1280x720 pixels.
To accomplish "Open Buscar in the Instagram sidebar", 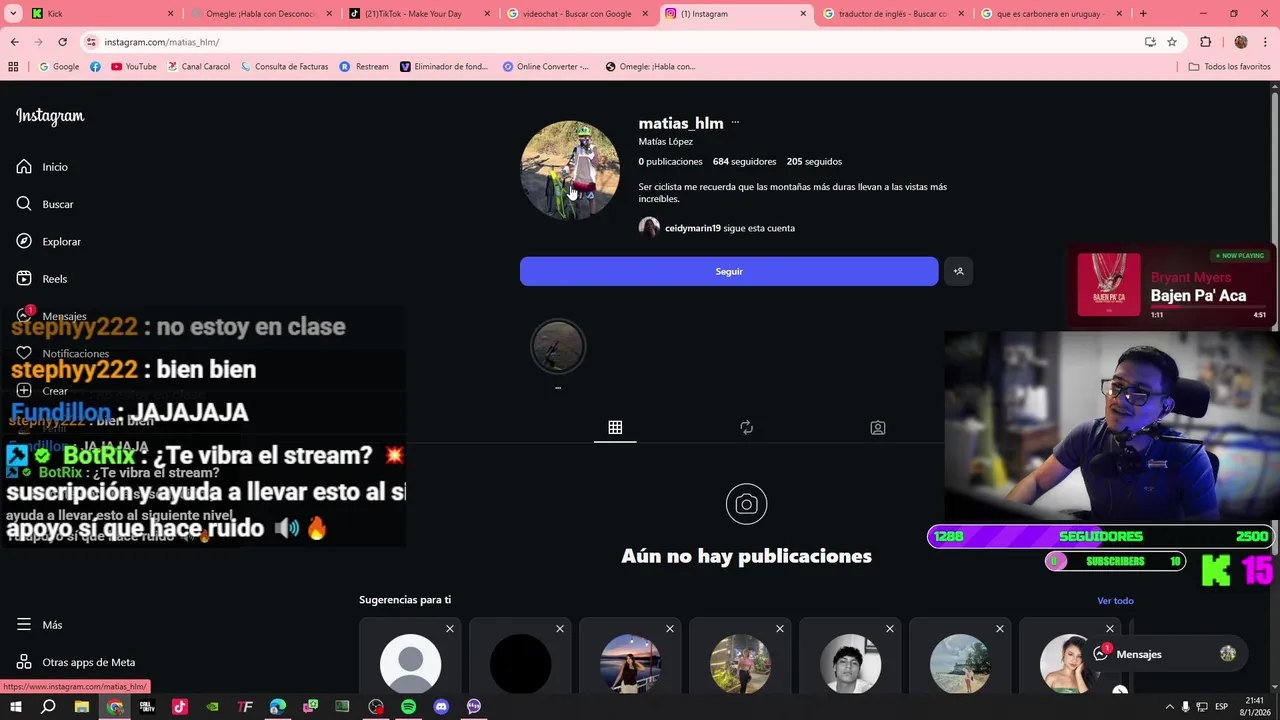I will [x=44, y=204].
